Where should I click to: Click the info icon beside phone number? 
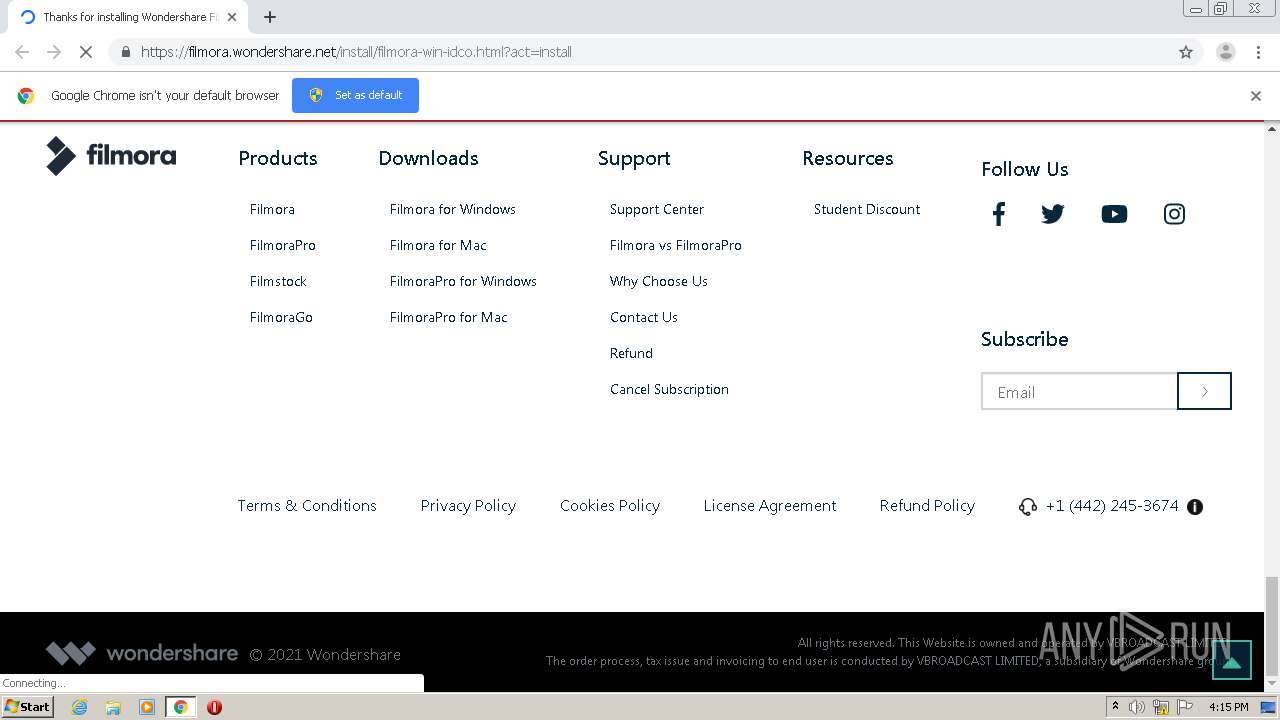coord(1194,507)
